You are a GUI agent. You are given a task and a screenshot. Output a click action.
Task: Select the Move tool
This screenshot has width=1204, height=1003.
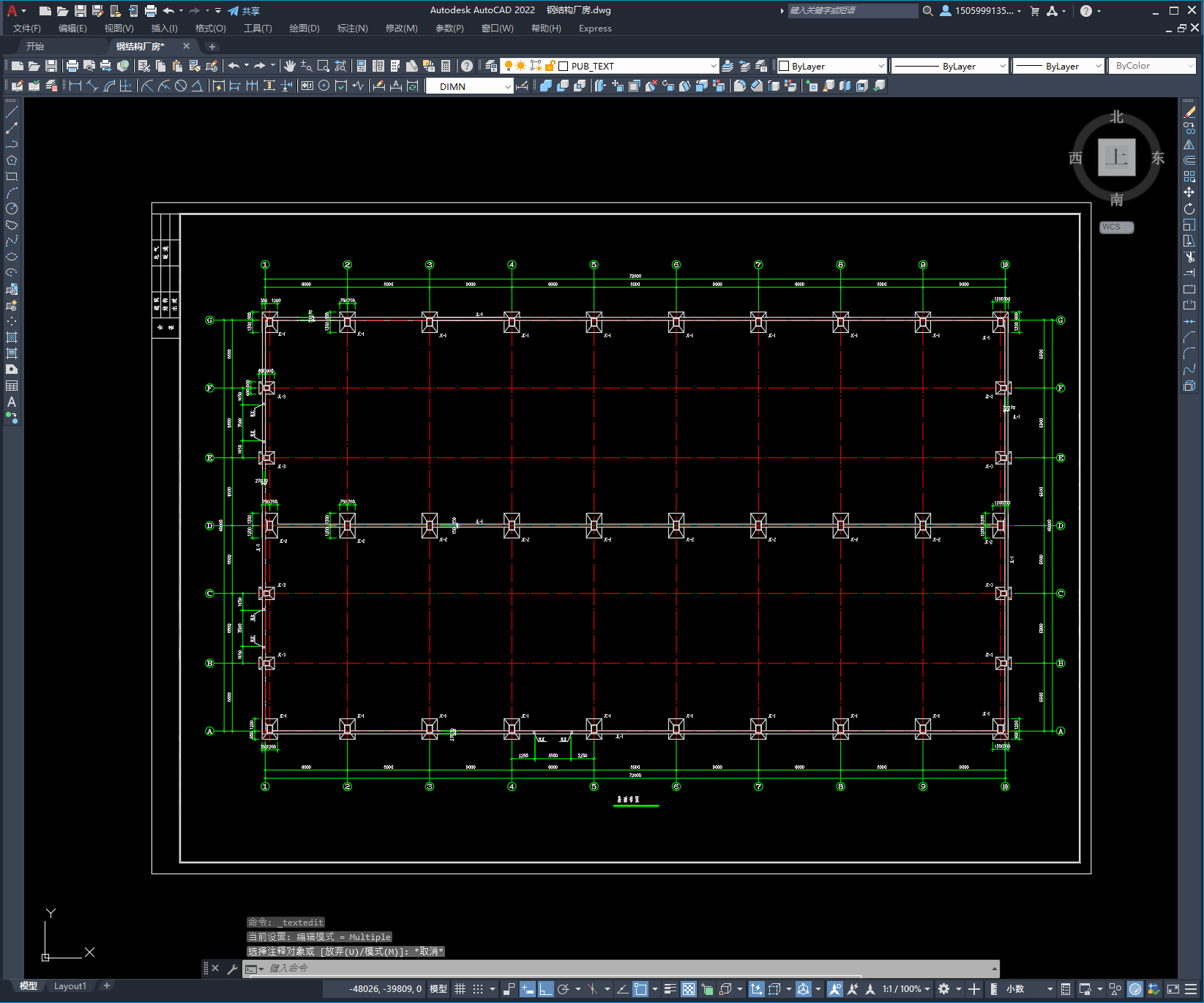pos(1189,192)
